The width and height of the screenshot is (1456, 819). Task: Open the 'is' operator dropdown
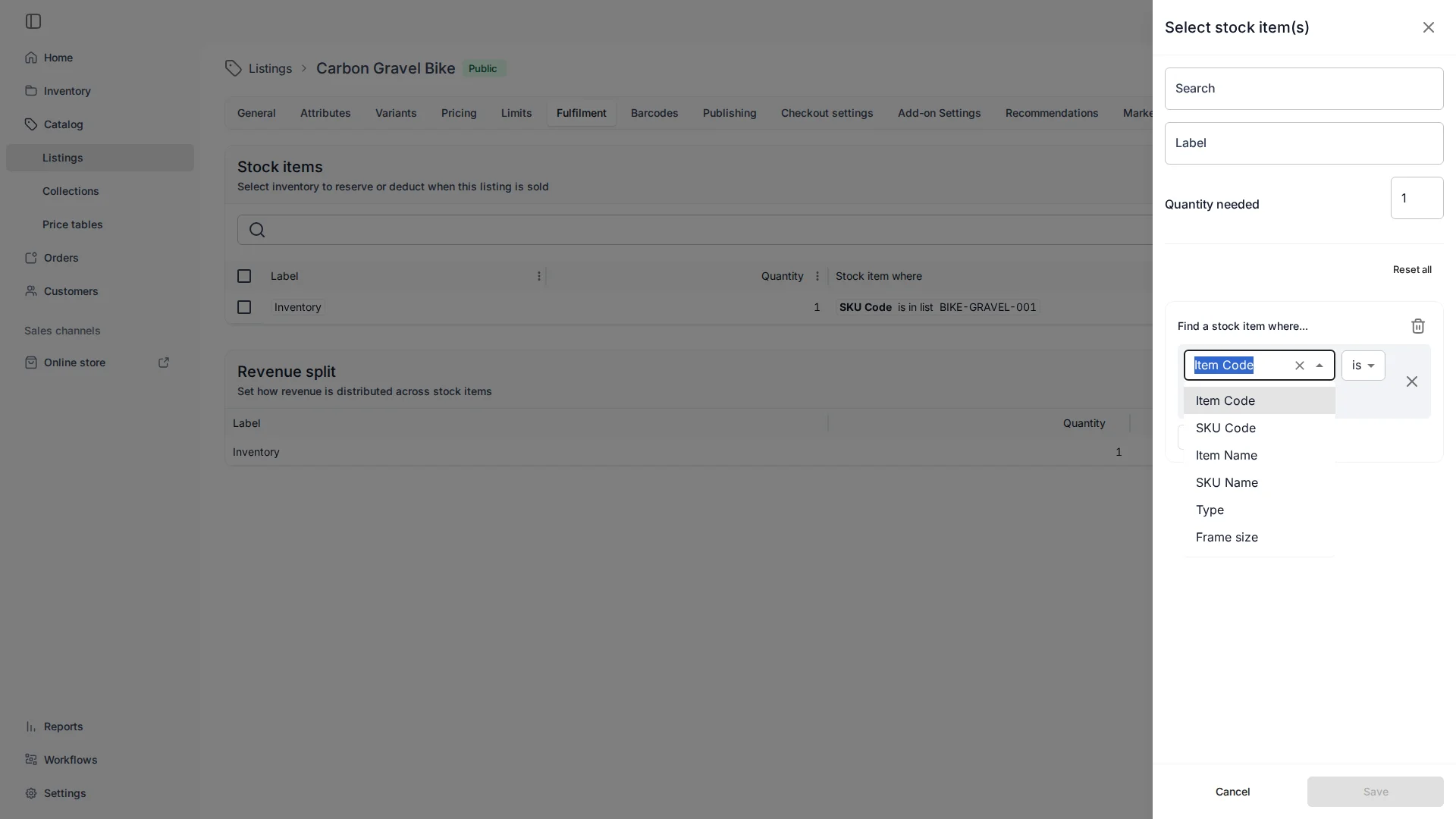[1363, 366]
